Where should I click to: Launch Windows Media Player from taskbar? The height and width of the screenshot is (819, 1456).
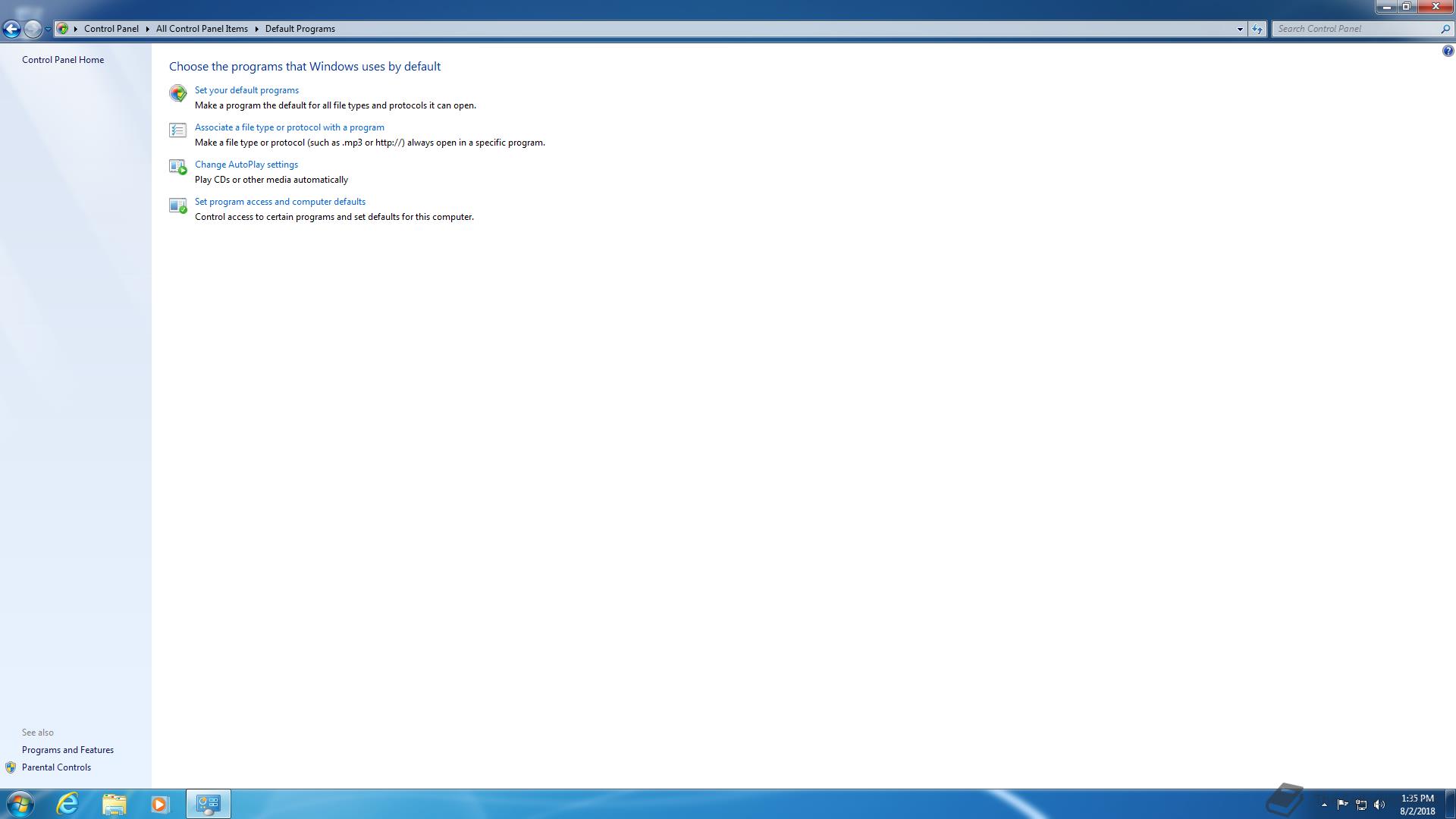click(x=159, y=804)
